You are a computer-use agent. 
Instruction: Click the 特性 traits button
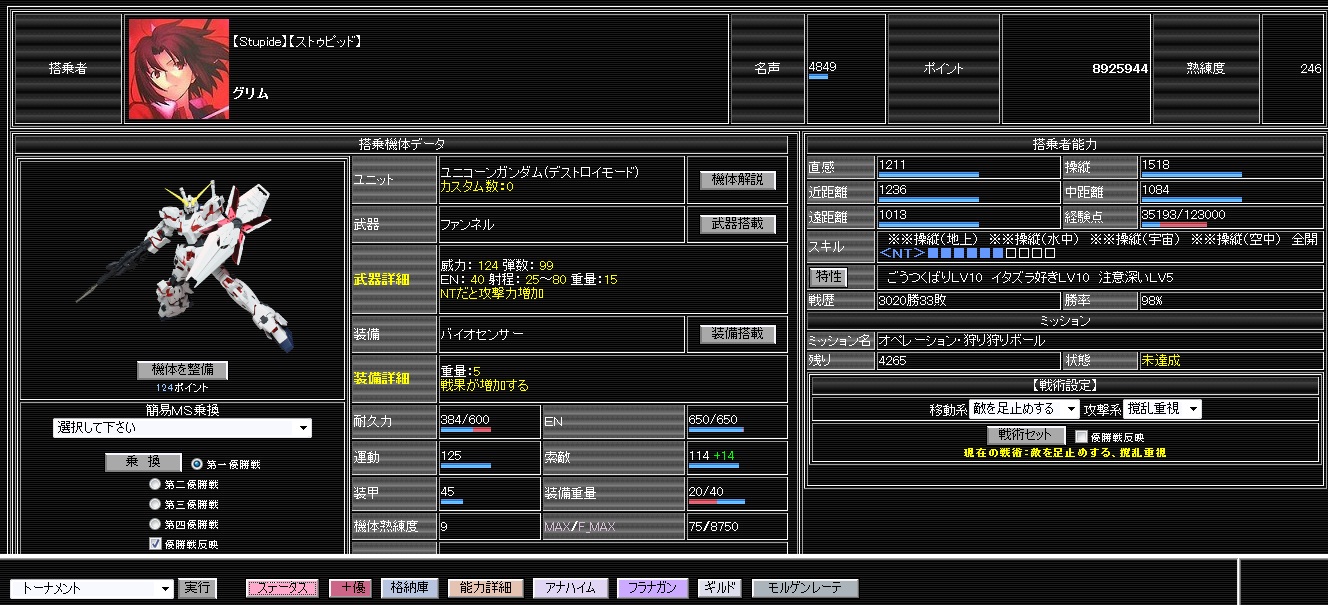click(x=827, y=277)
